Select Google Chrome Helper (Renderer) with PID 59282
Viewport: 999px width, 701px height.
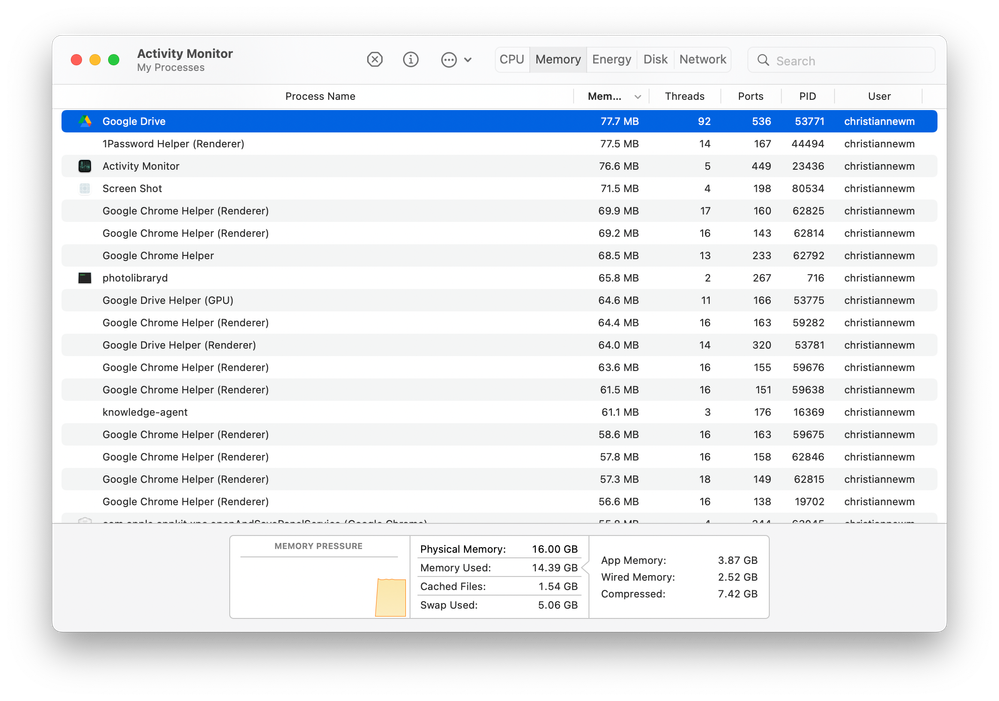[499, 322]
